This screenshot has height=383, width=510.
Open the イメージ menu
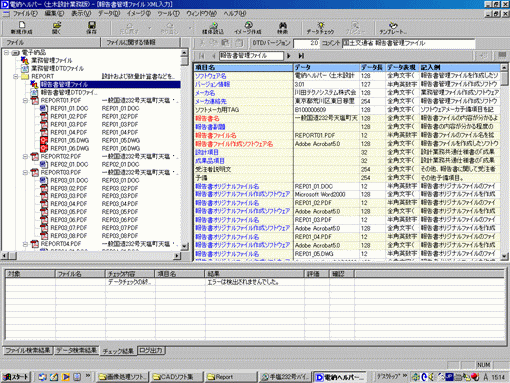(139, 14)
